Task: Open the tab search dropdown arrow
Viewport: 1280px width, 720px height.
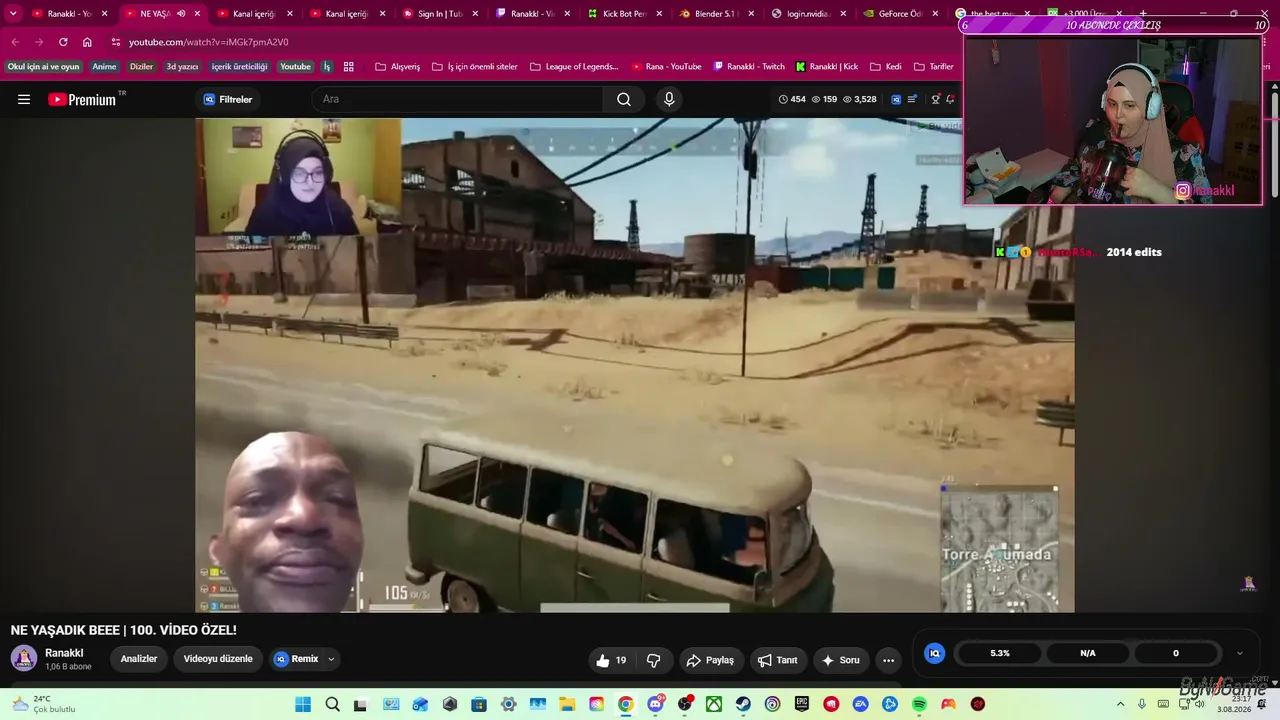Action: [x=13, y=14]
